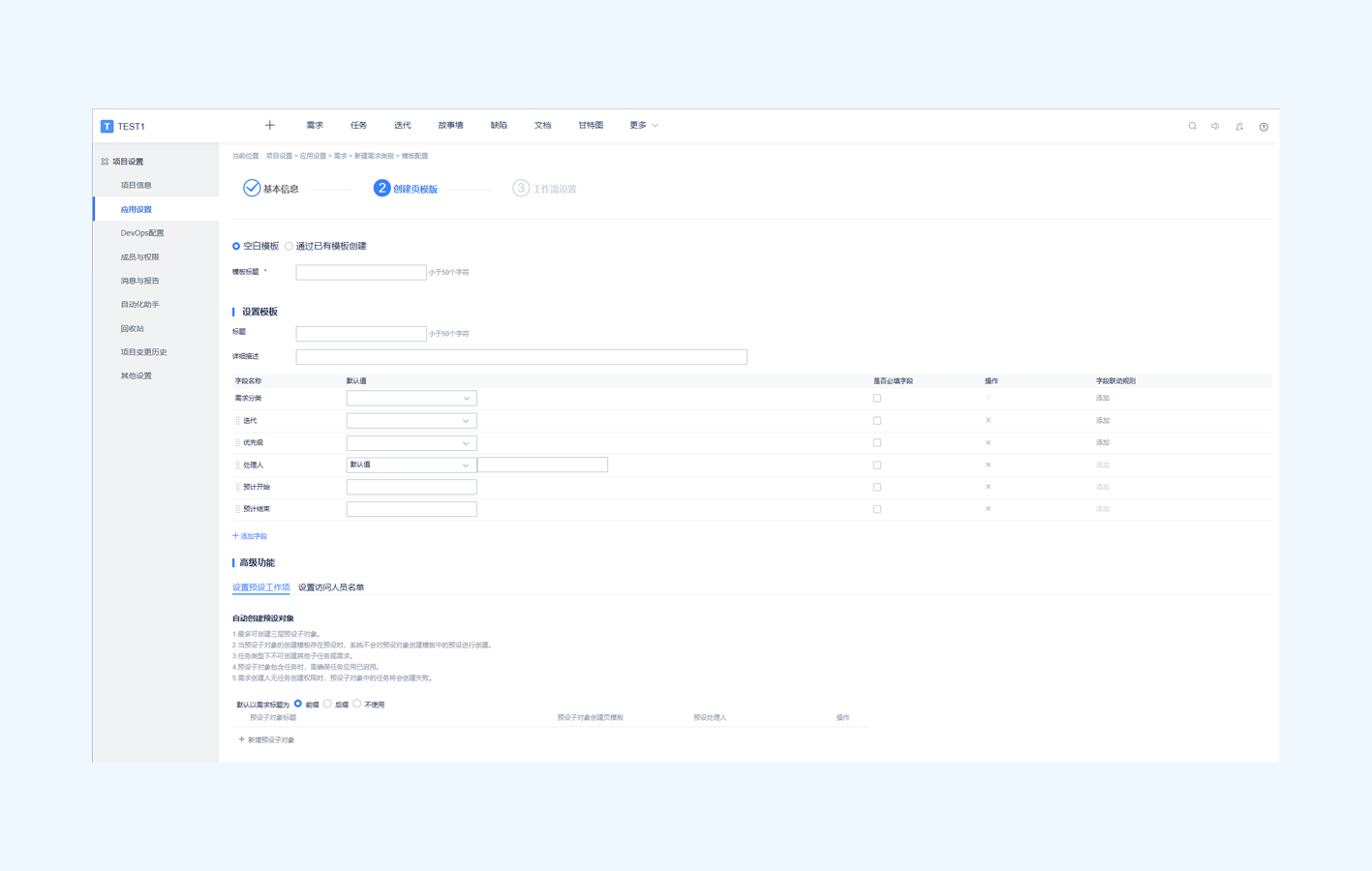Choose 前缀 radio for default title
The width and height of the screenshot is (1372, 871).
(x=298, y=704)
